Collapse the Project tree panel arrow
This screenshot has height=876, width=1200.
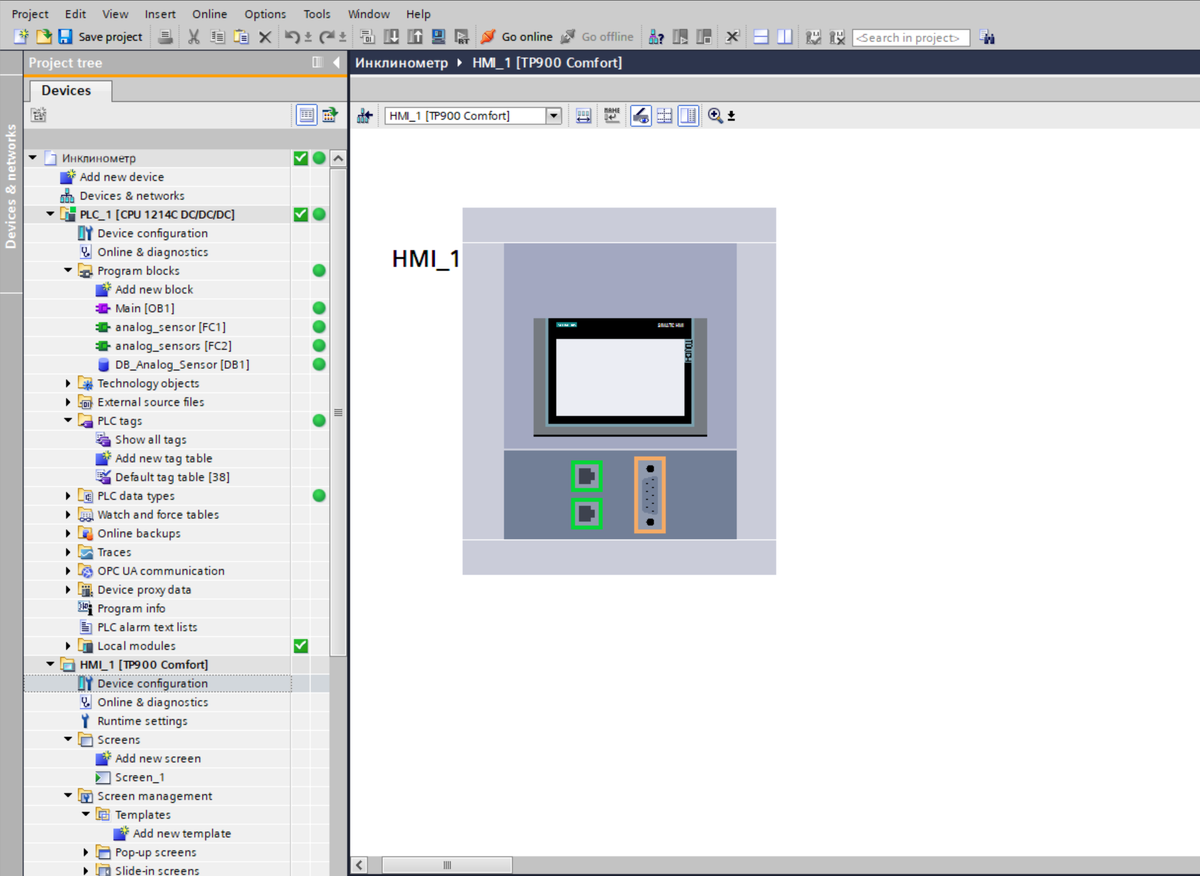coord(336,63)
